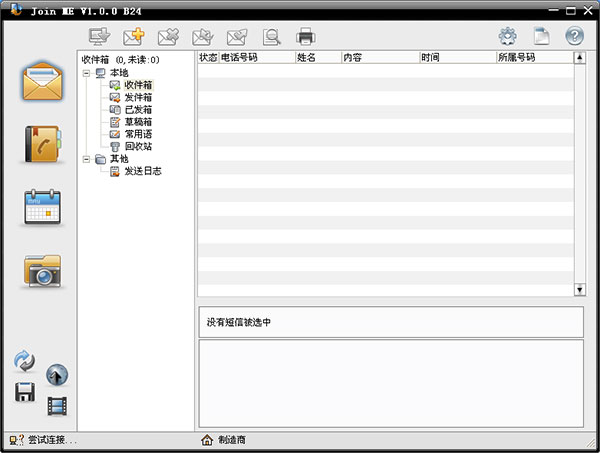Create a new message with envelope plus icon
The height and width of the screenshot is (453, 600).
[134, 37]
